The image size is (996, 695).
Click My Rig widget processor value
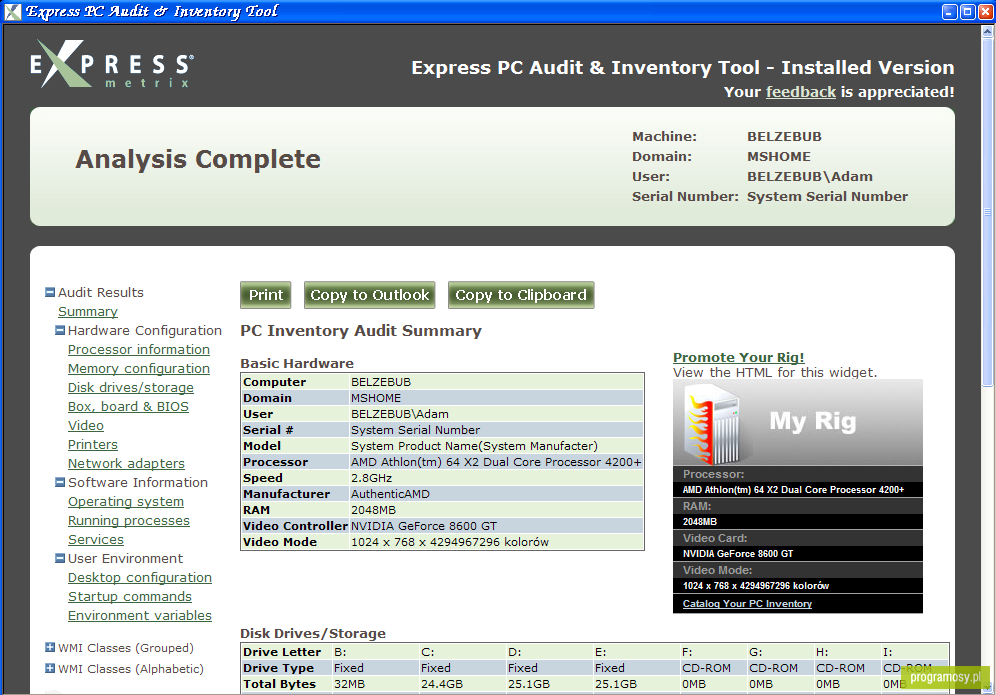click(793, 490)
